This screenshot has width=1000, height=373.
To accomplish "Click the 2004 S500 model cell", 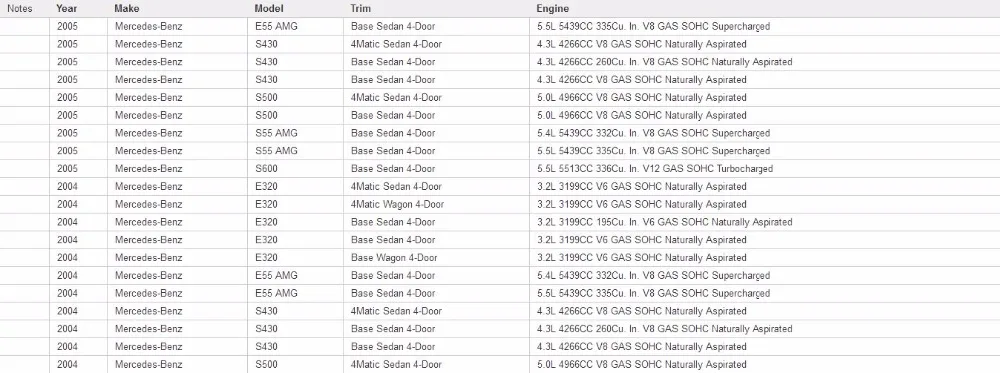I will click(295, 365).
